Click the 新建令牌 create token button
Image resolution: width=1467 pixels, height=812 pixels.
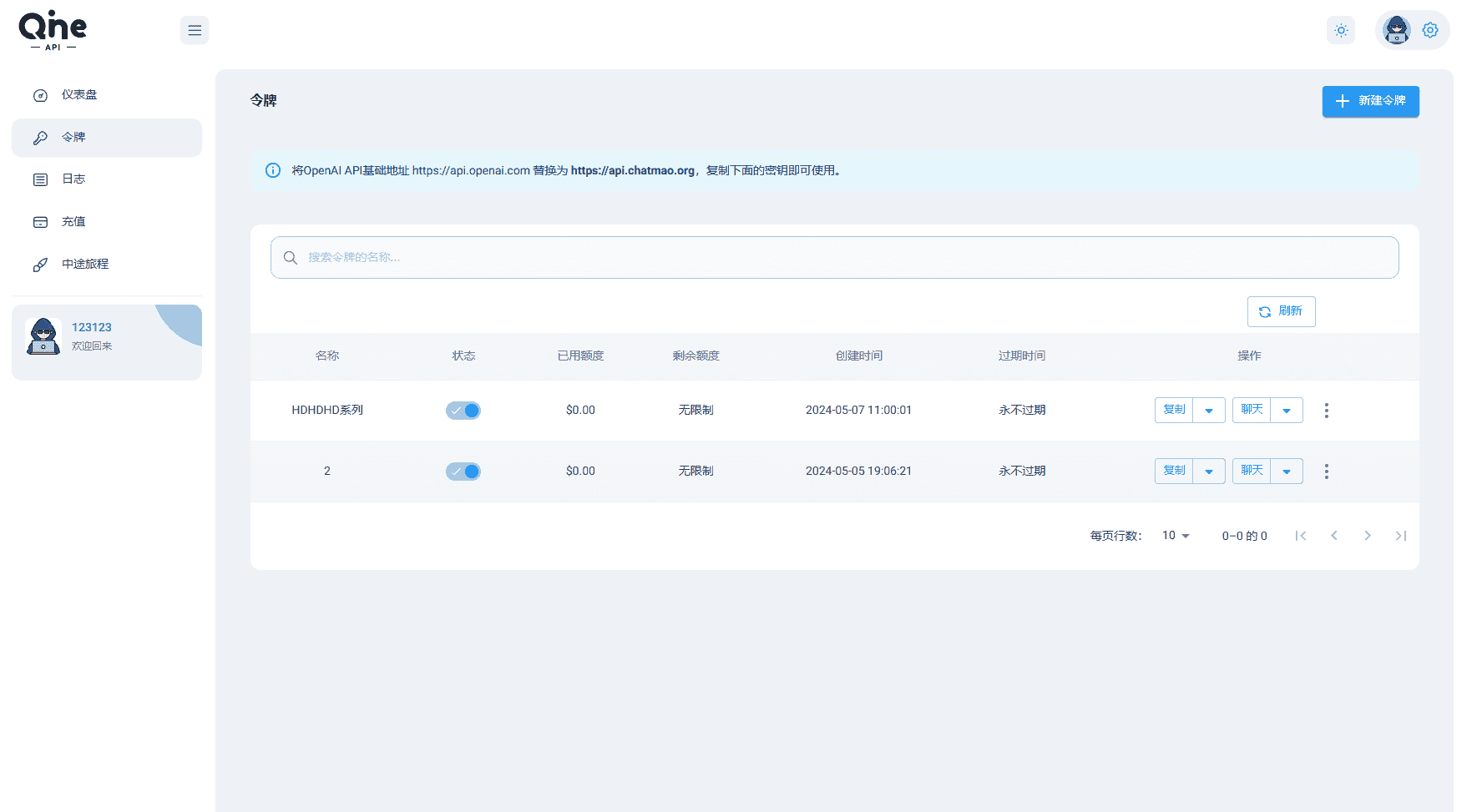coord(1370,101)
